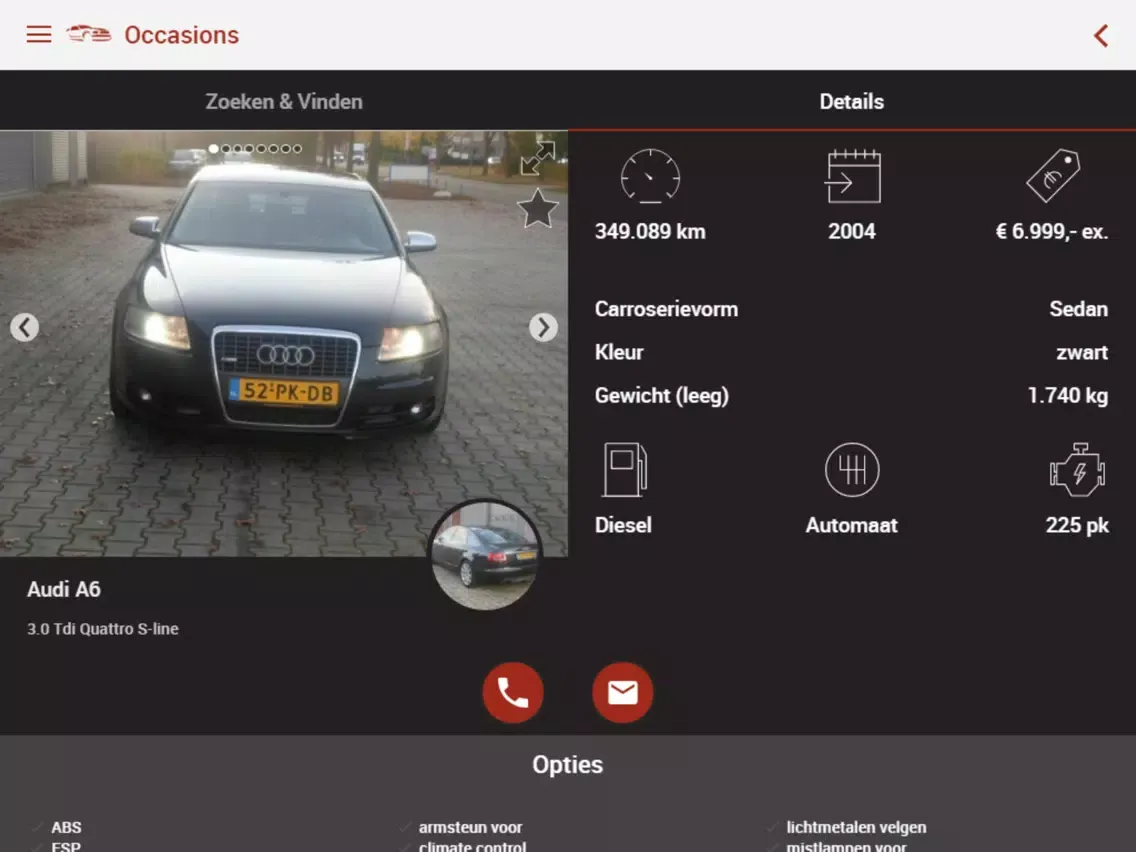Screen dimensions: 1136x852
Task: Click the fuel pump icon
Action: 625,469
